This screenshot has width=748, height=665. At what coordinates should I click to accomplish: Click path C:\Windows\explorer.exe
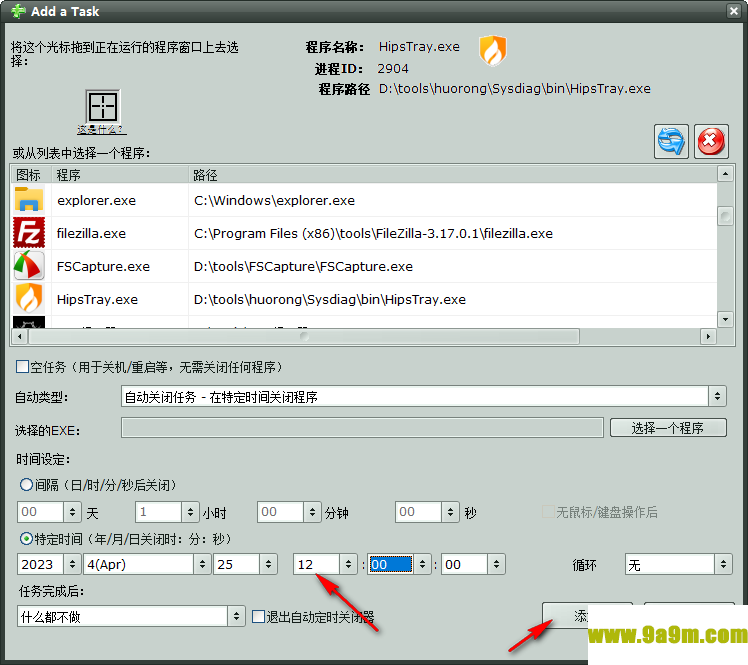(274, 200)
